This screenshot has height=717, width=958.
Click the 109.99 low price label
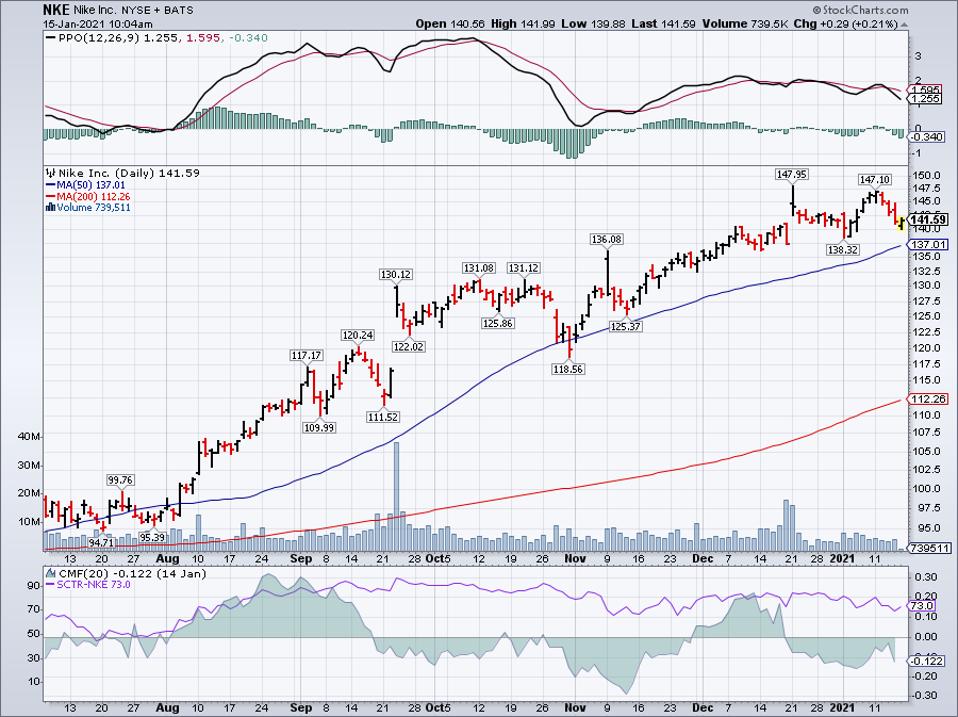pos(319,428)
